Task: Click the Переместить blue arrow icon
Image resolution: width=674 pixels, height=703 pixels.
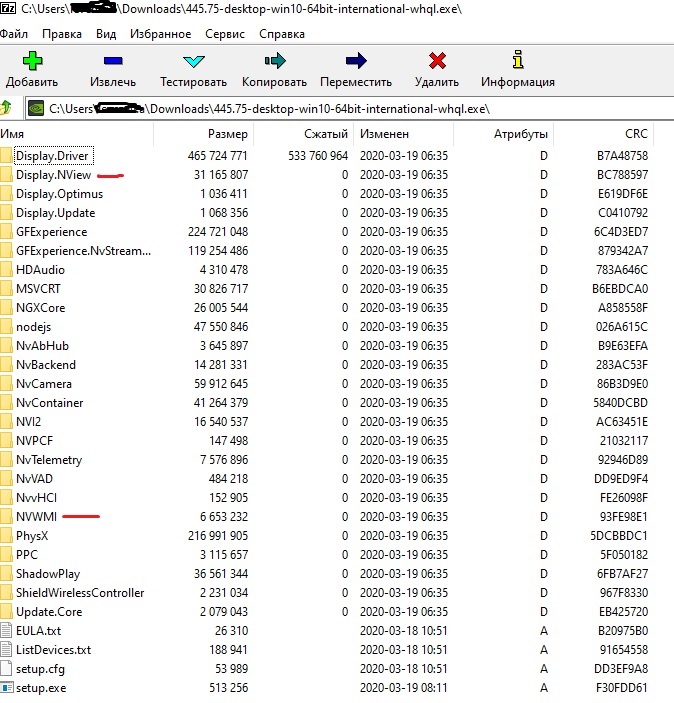Action: click(x=356, y=61)
